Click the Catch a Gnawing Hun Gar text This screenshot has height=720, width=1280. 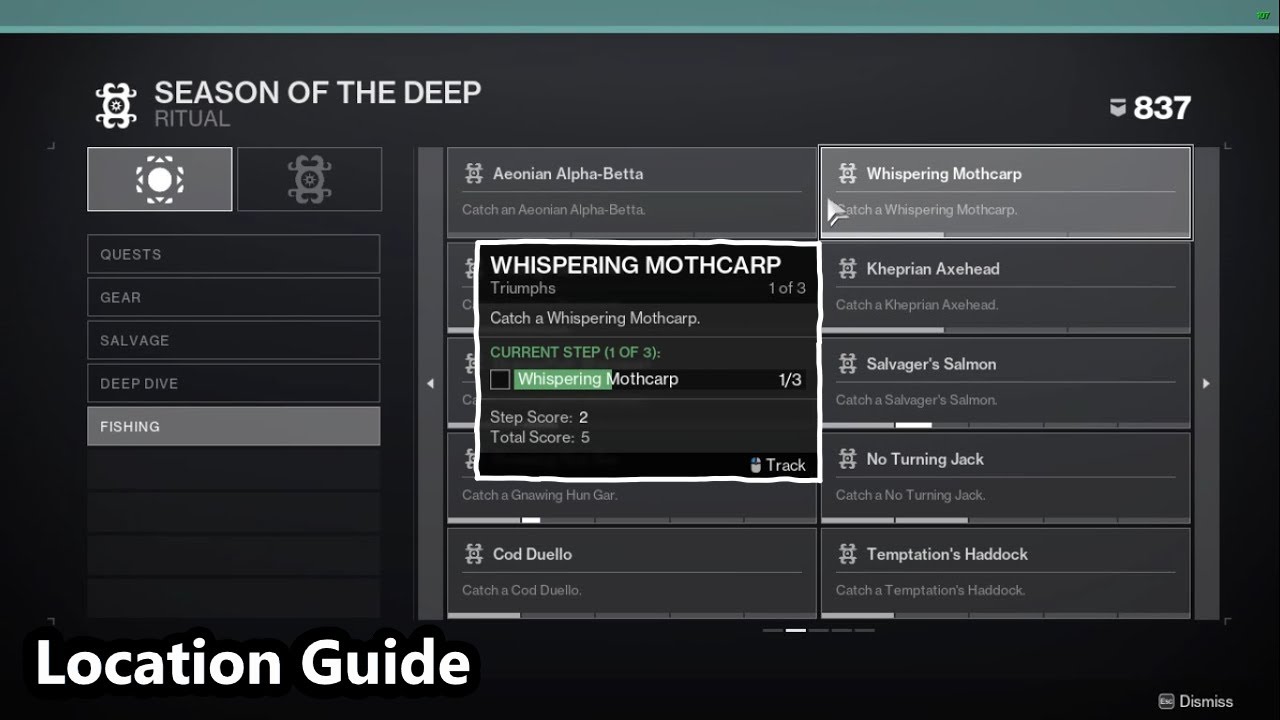point(540,495)
